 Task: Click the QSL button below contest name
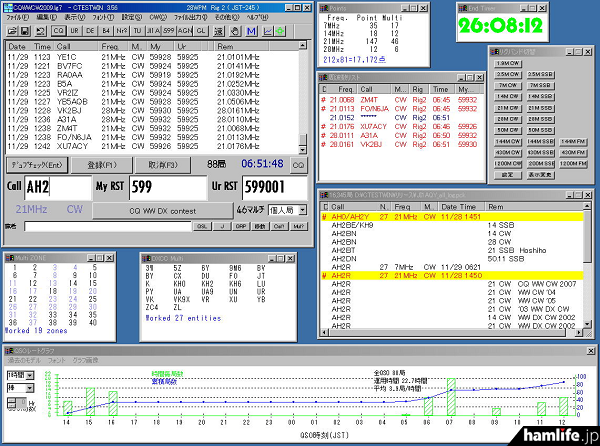click(201, 227)
